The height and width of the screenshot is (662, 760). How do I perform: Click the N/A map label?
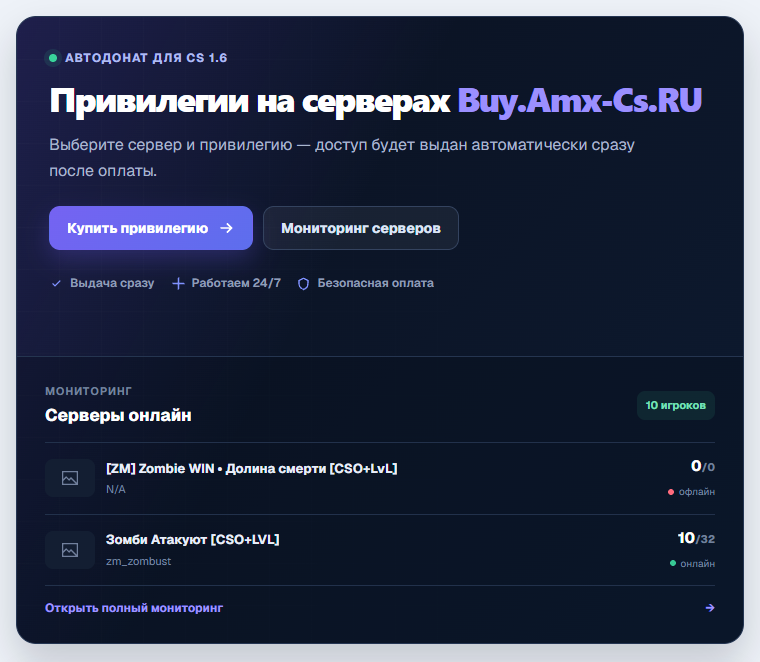(x=116, y=489)
